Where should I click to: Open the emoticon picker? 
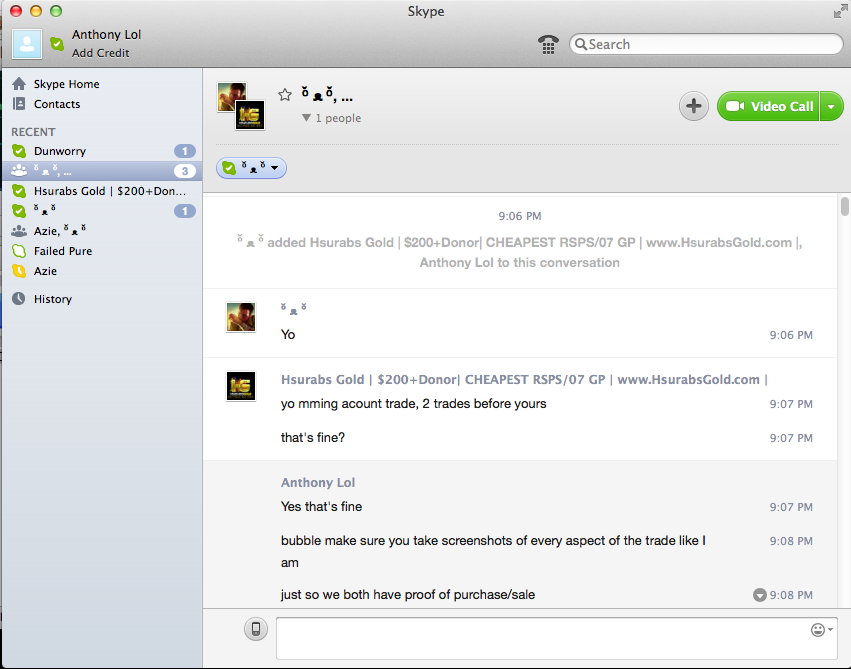[x=821, y=629]
